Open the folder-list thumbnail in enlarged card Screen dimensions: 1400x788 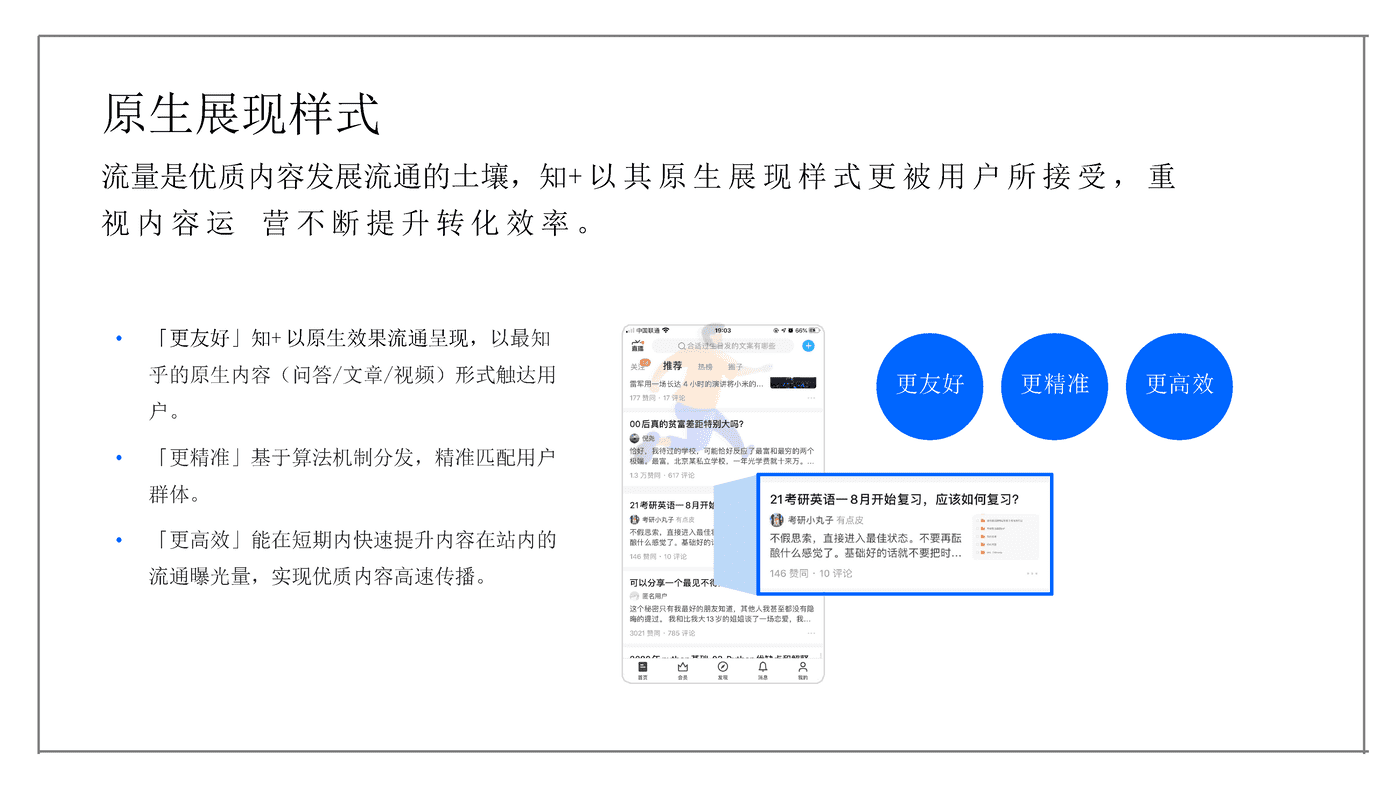tap(1005, 537)
